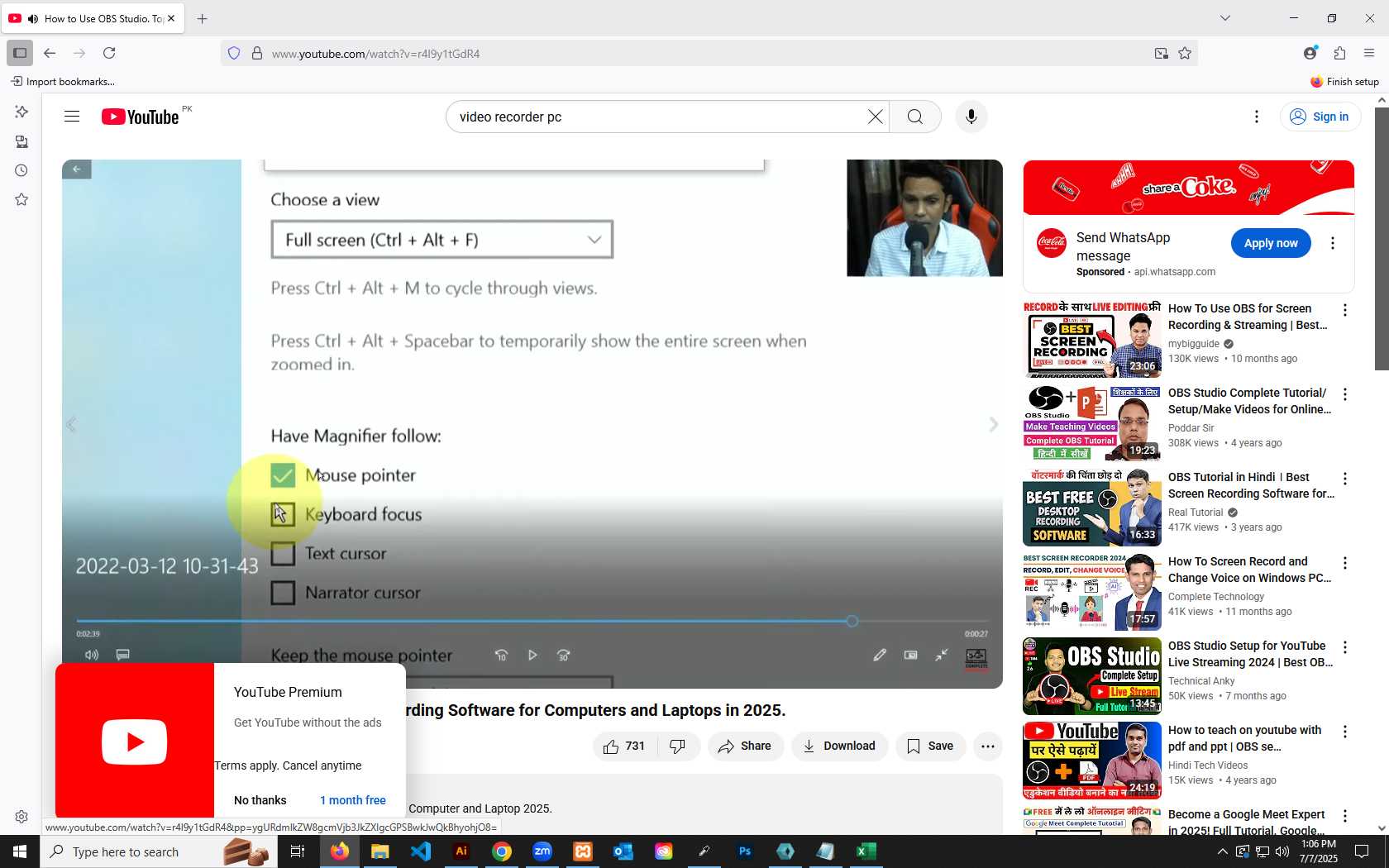This screenshot has width=1389, height=868.
Task: Open Excel from taskbar
Action: pos(866,851)
